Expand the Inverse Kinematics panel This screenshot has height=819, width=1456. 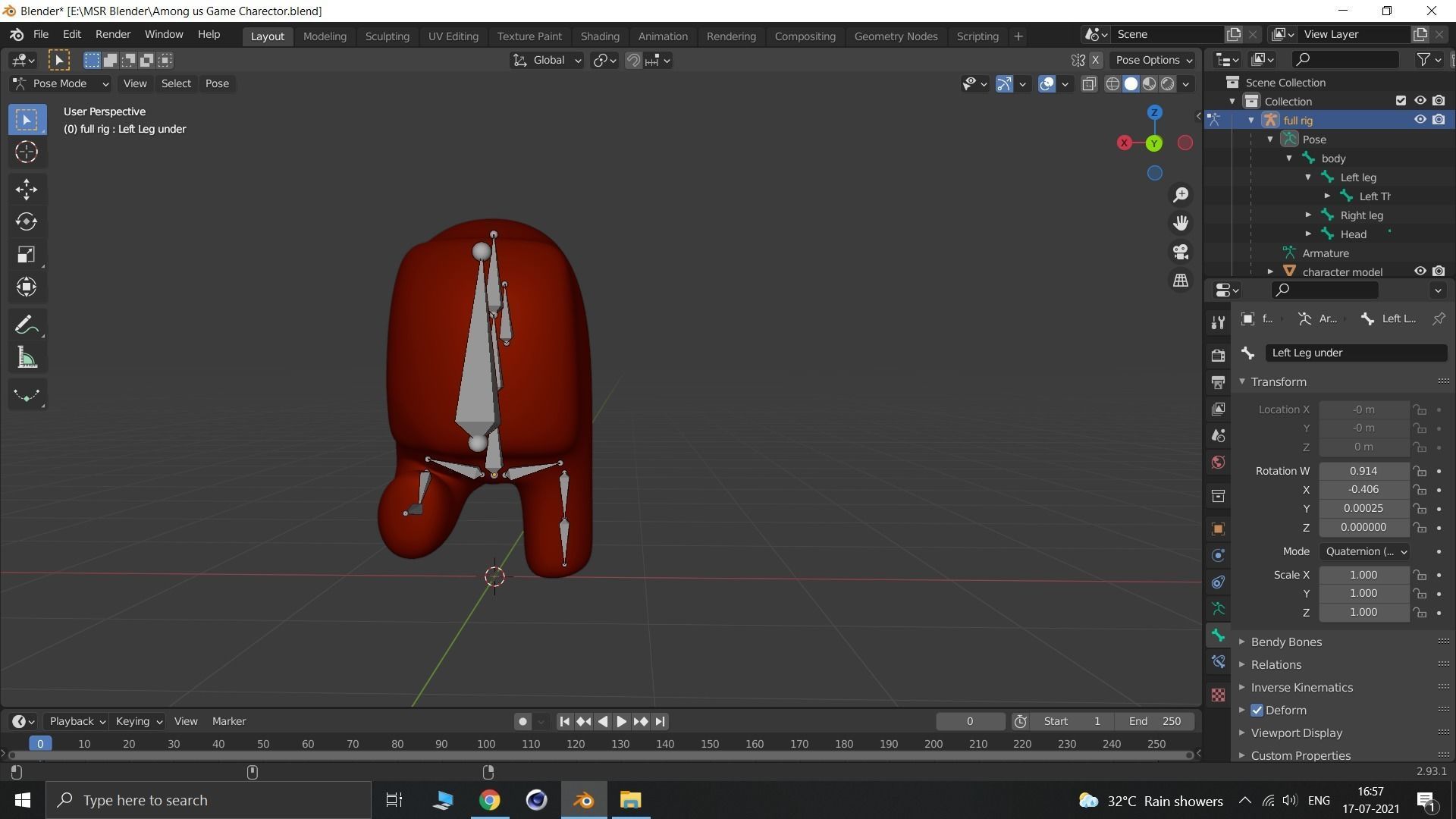[1301, 688]
